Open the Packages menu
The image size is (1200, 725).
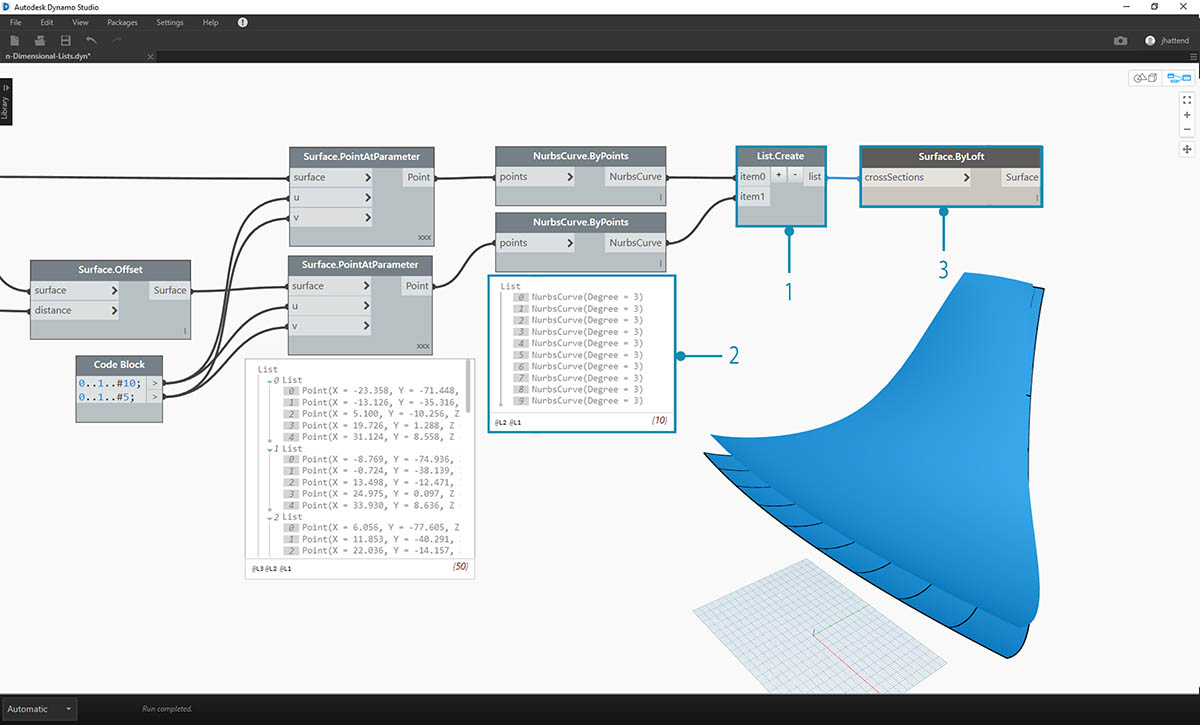(x=122, y=22)
